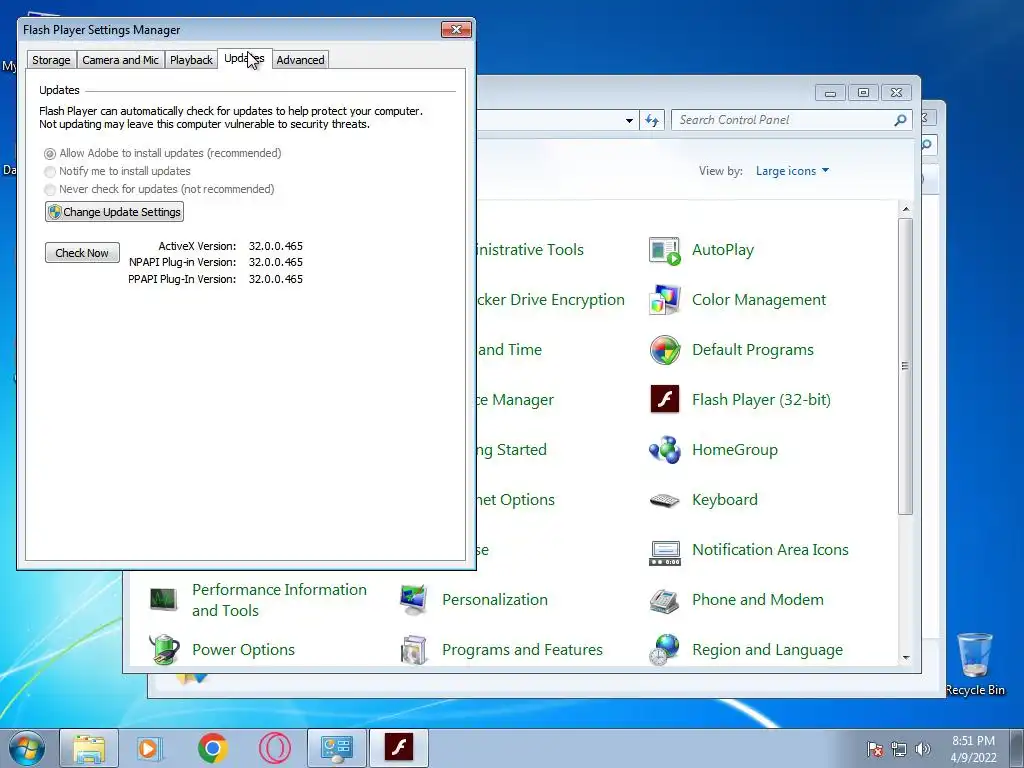Open the Recycle Bin desktop icon
This screenshot has width=1024, height=768.
tap(975, 665)
